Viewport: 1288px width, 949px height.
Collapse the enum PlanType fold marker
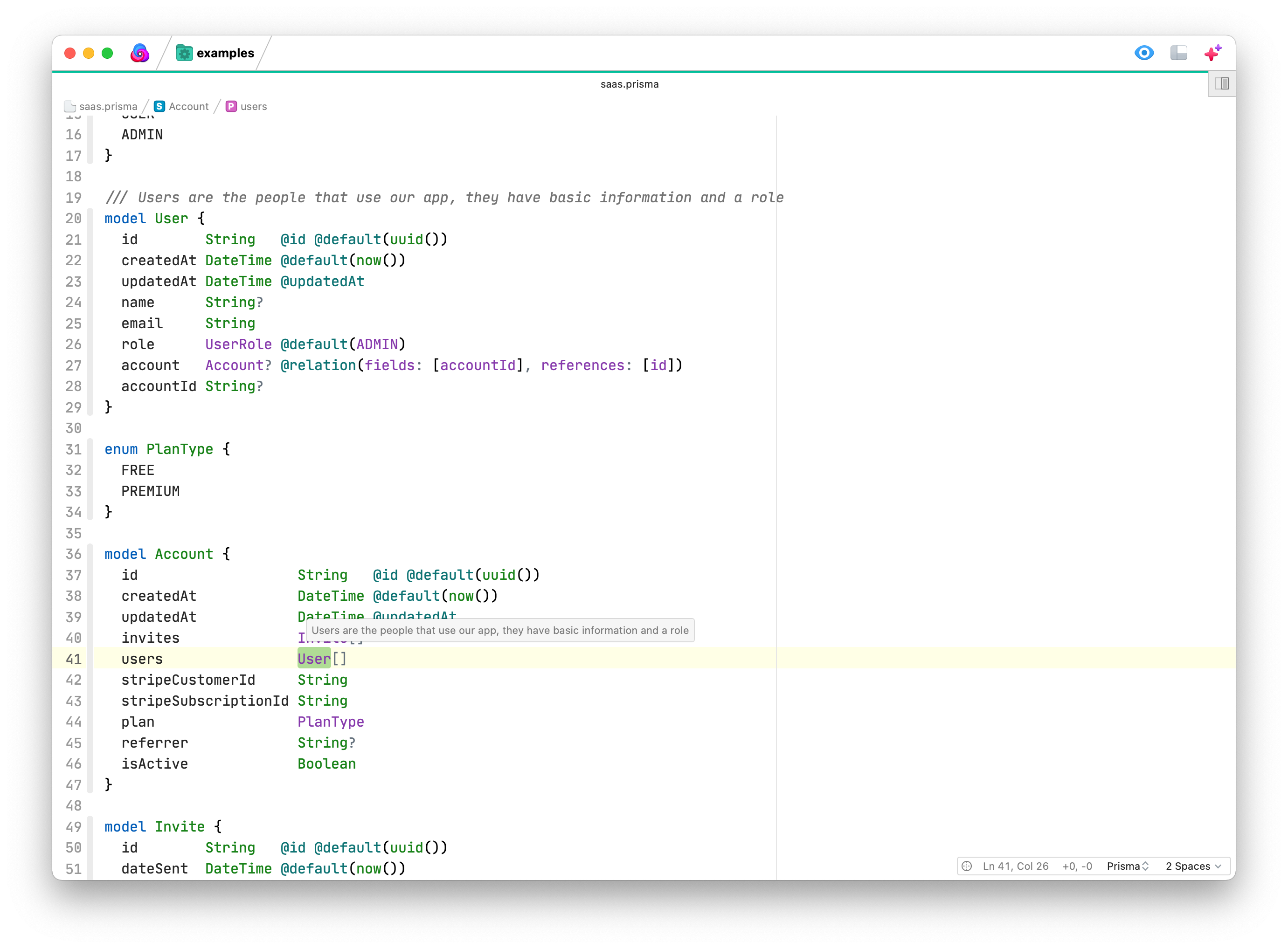pyautogui.click(x=90, y=449)
